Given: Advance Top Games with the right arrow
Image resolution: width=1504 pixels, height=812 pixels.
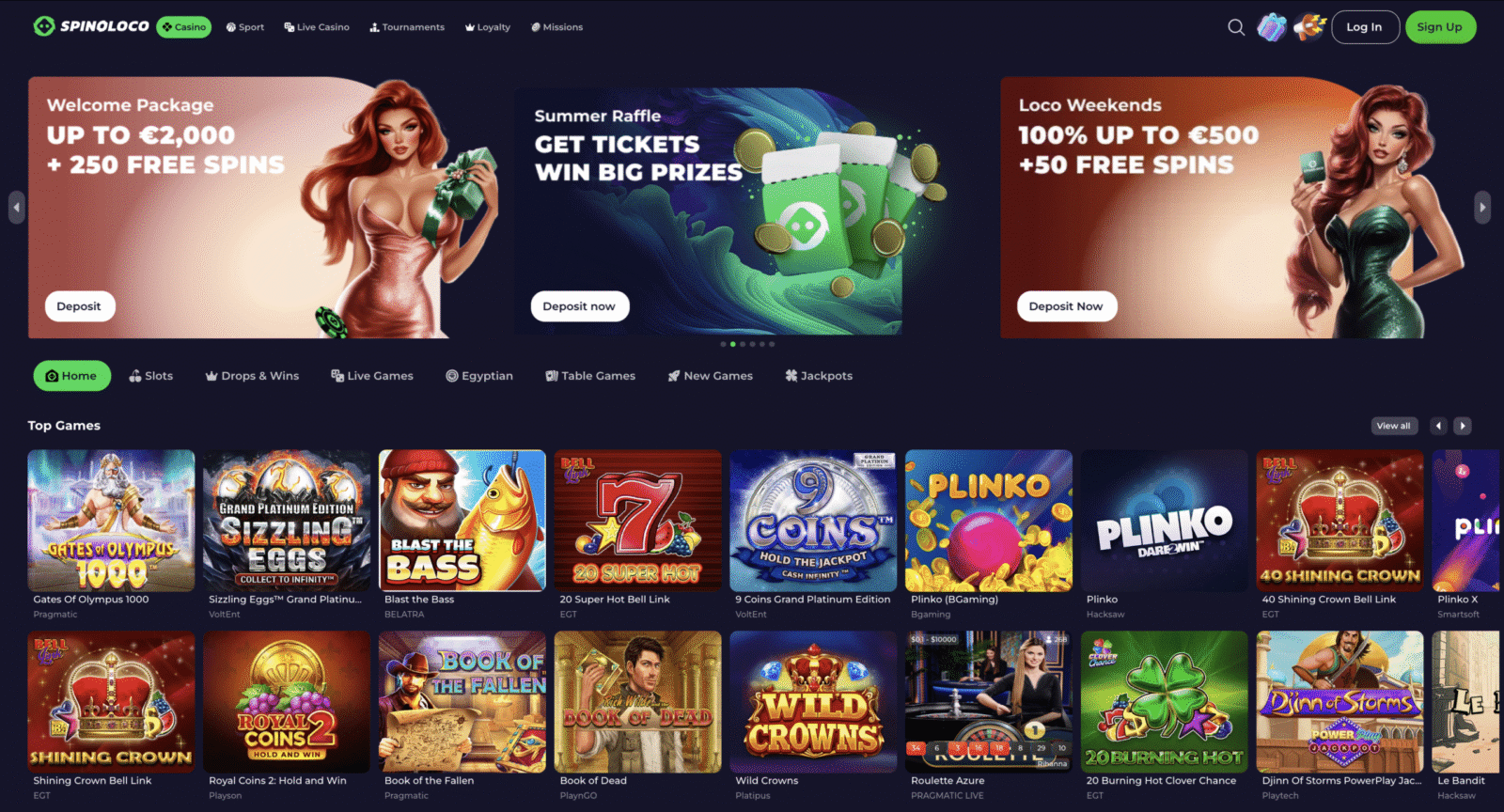Looking at the screenshot, I should 1463,426.
